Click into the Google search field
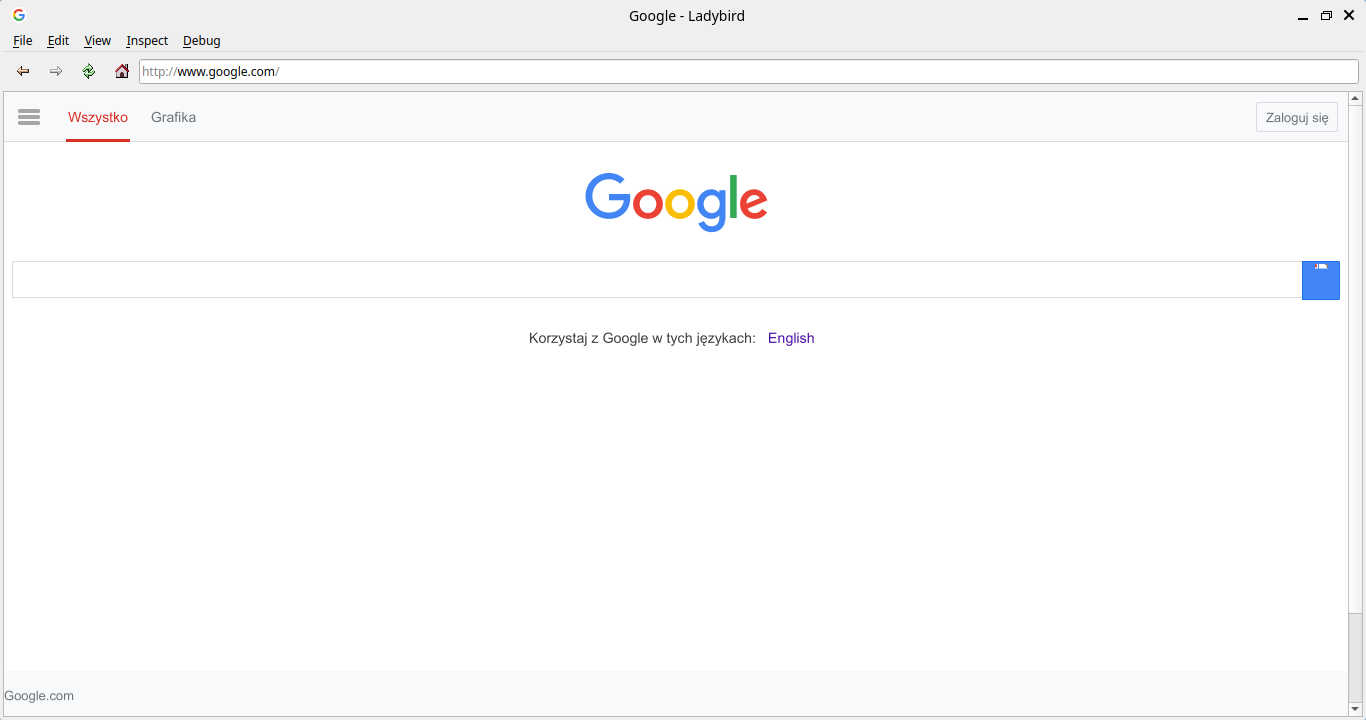This screenshot has height=720, width=1366. click(x=657, y=280)
